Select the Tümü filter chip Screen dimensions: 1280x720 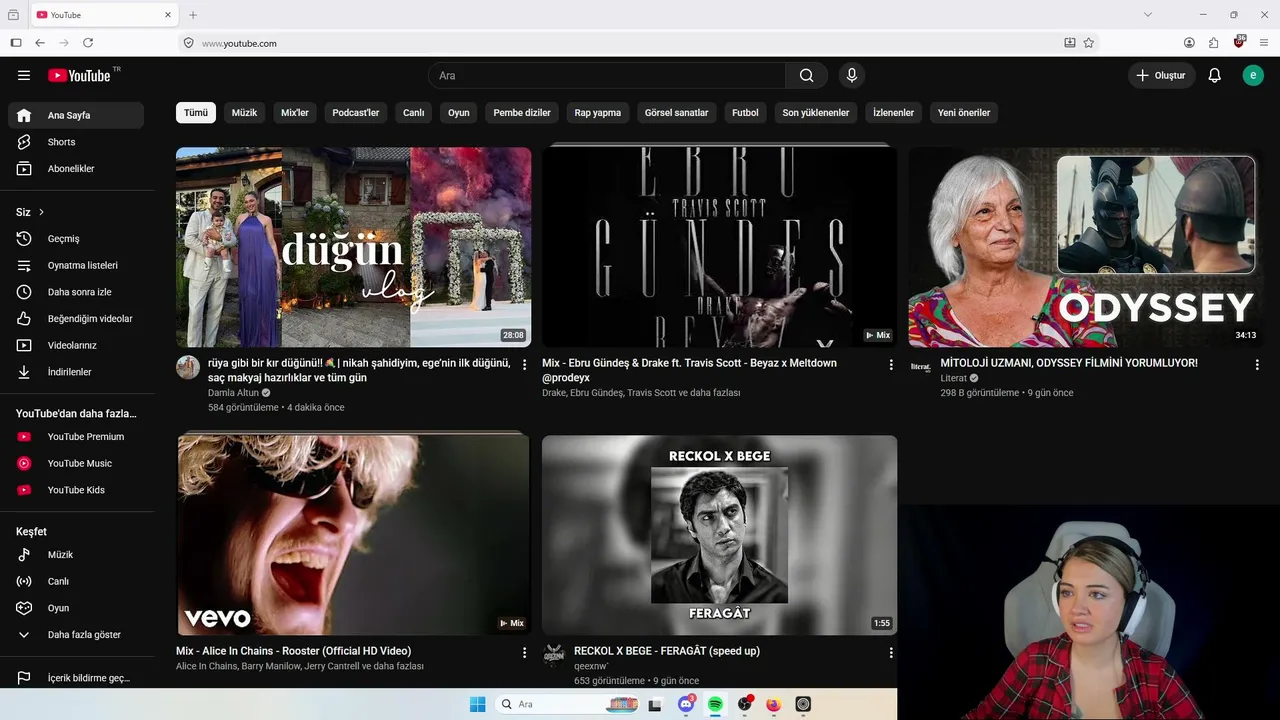point(196,113)
